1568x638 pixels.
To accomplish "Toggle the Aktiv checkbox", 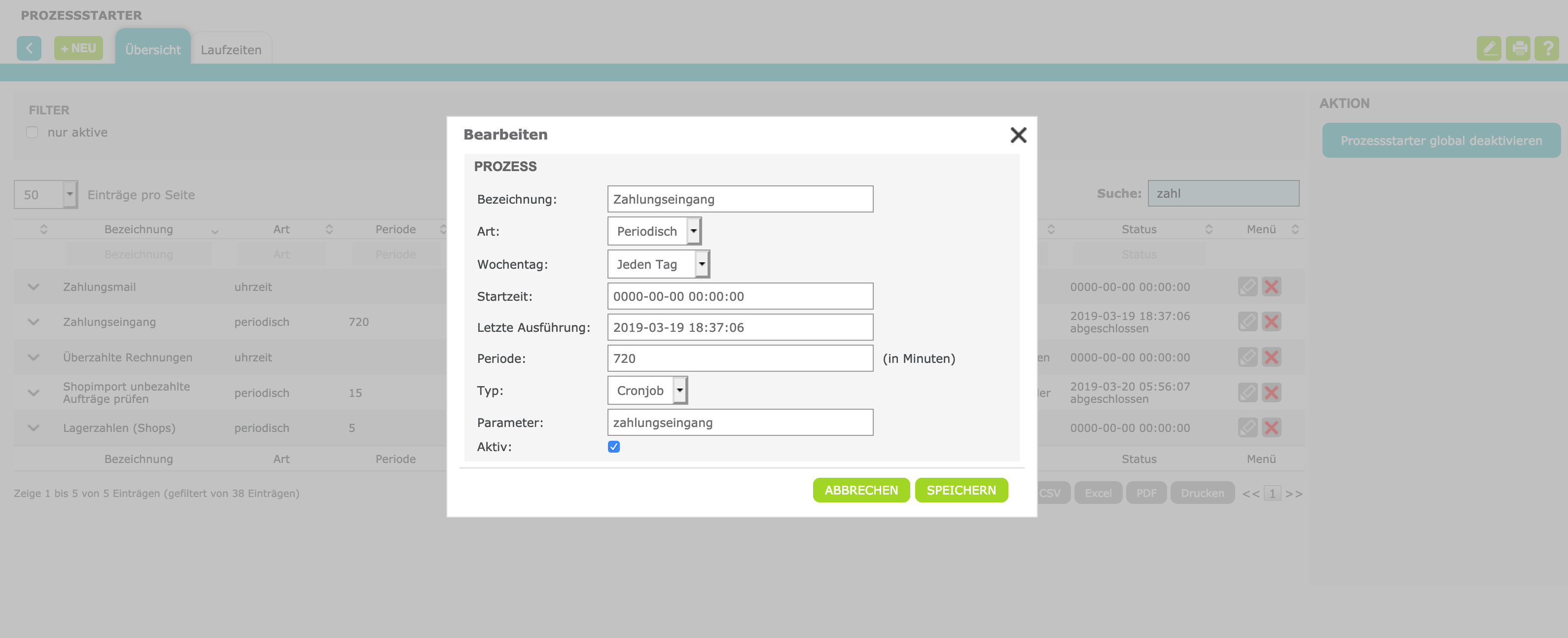I will 613,447.
